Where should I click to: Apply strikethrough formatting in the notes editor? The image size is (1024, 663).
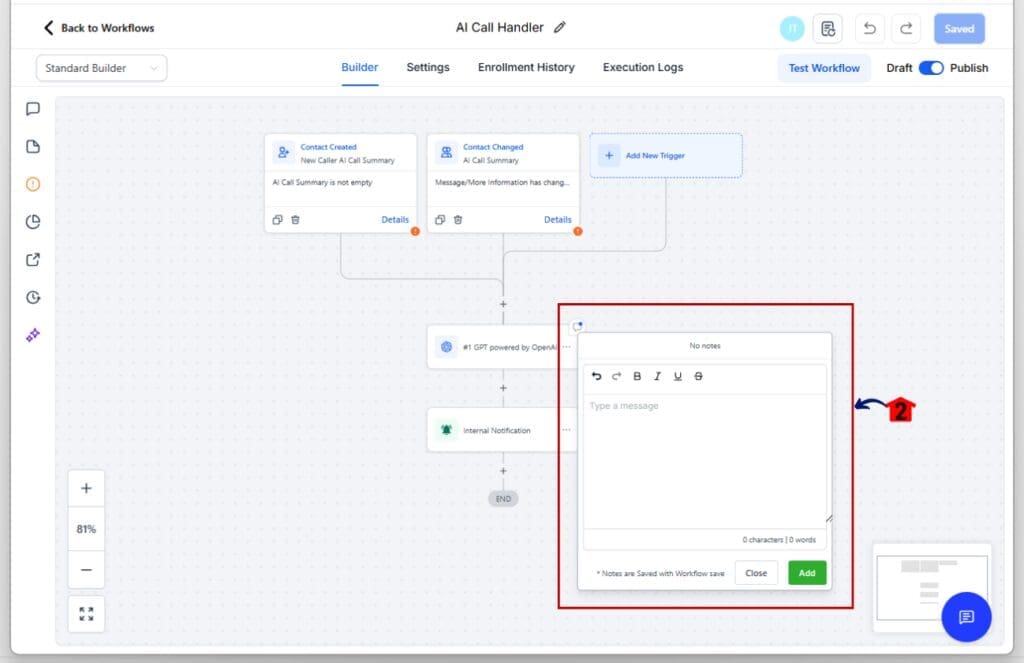point(698,376)
